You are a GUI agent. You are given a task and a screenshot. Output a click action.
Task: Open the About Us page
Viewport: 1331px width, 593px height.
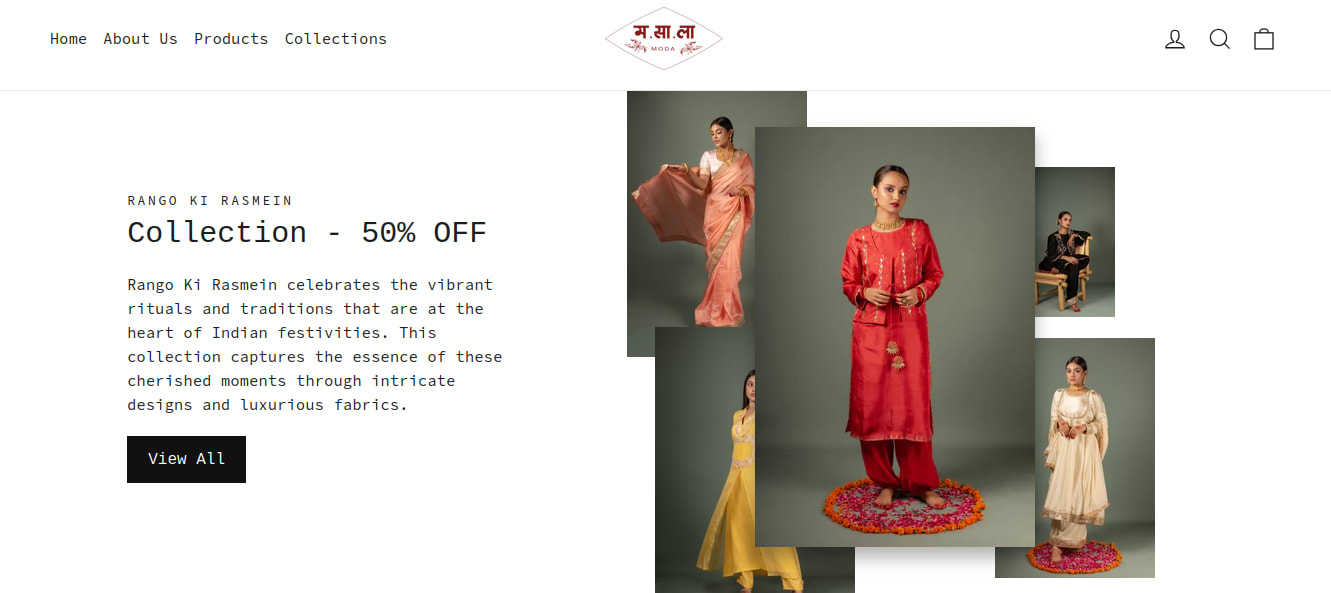pyautogui.click(x=140, y=39)
